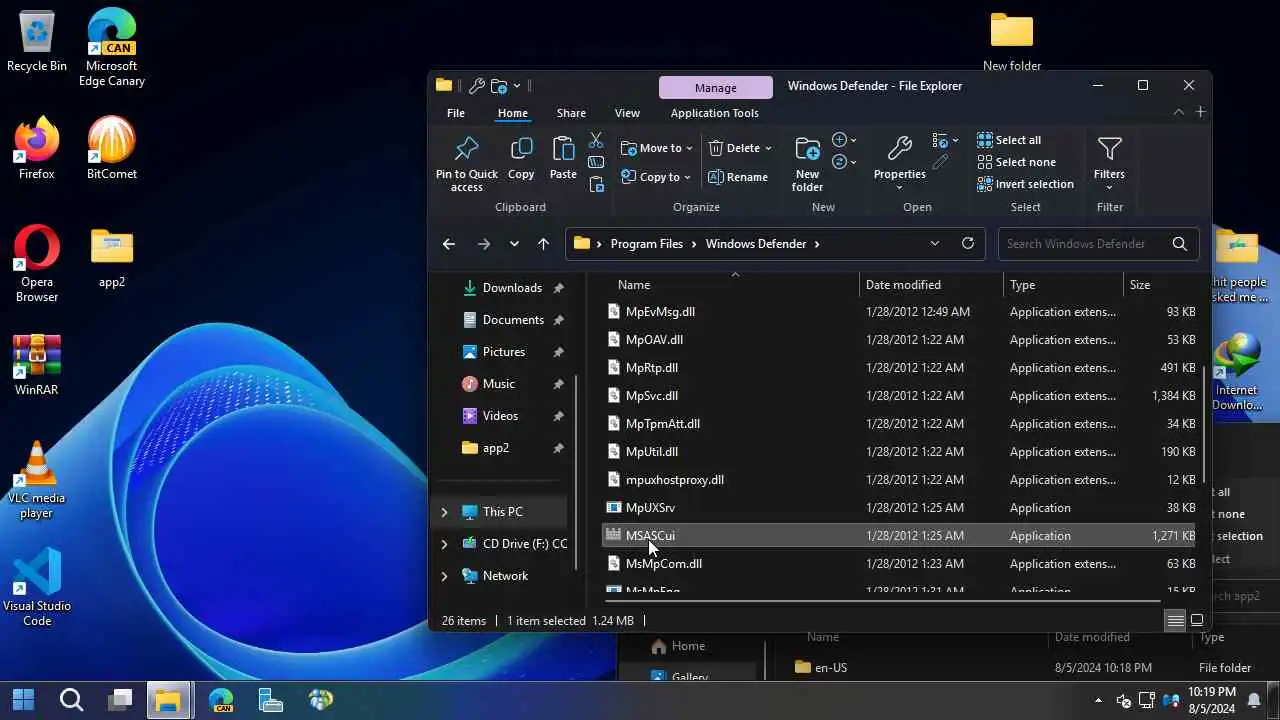Open the Copy to dropdown
This screenshot has width=1280, height=720.
pos(656,177)
